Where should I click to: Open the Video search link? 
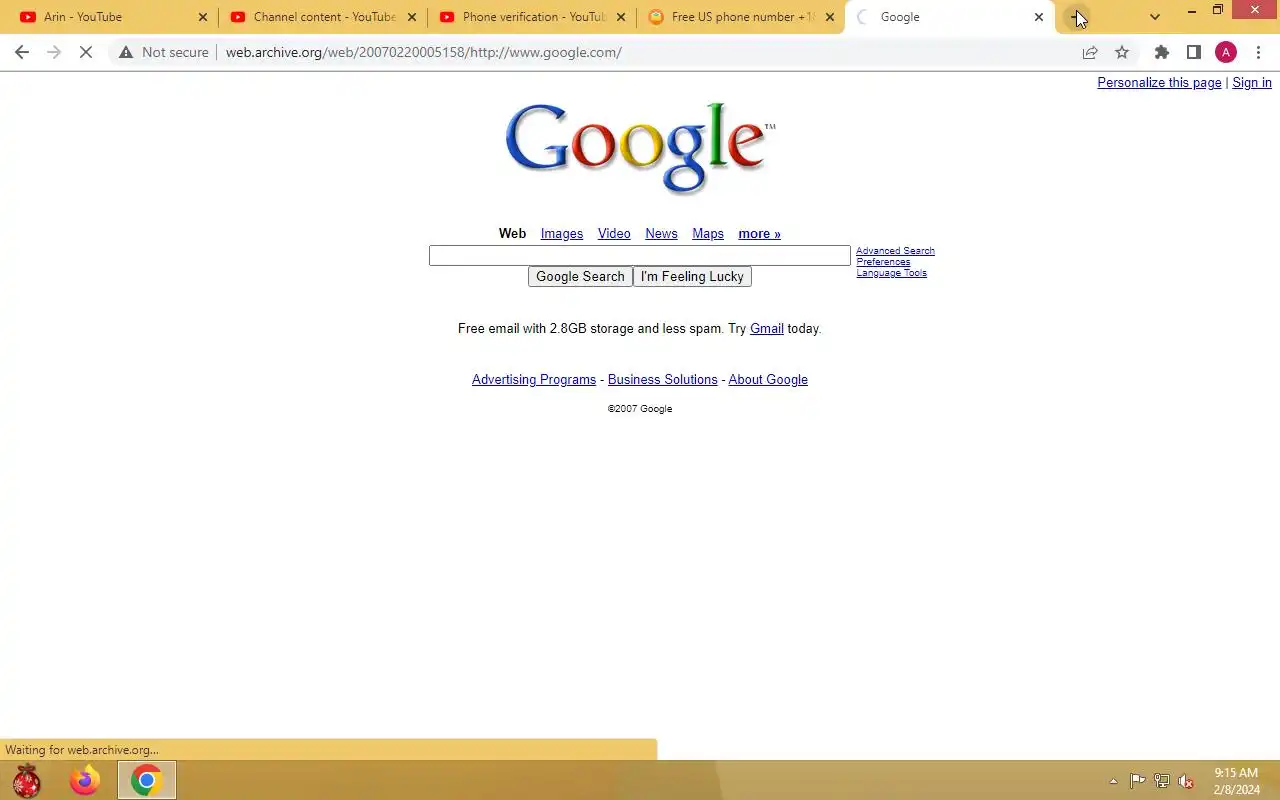coord(614,233)
